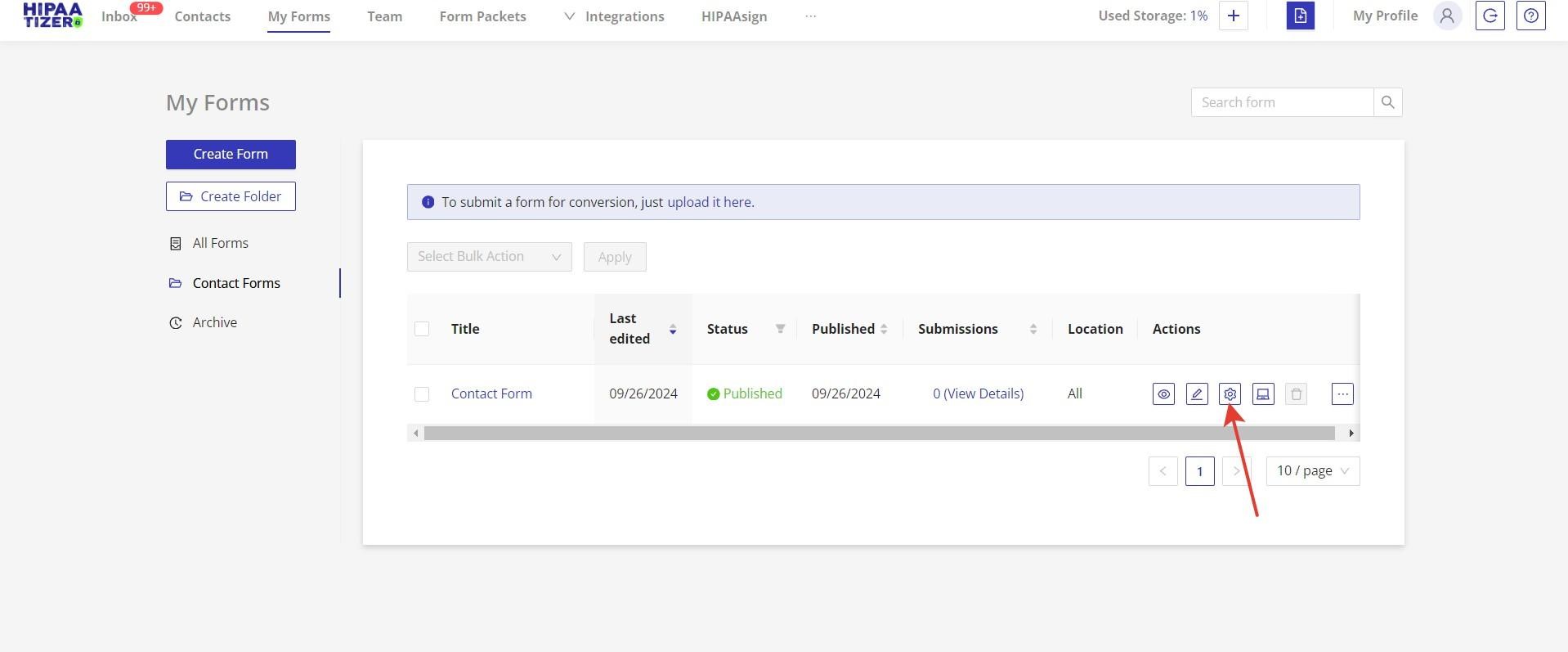Image resolution: width=1568 pixels, height=652 pixels.
Task: Open the Inbox tab
Action: 119,16
